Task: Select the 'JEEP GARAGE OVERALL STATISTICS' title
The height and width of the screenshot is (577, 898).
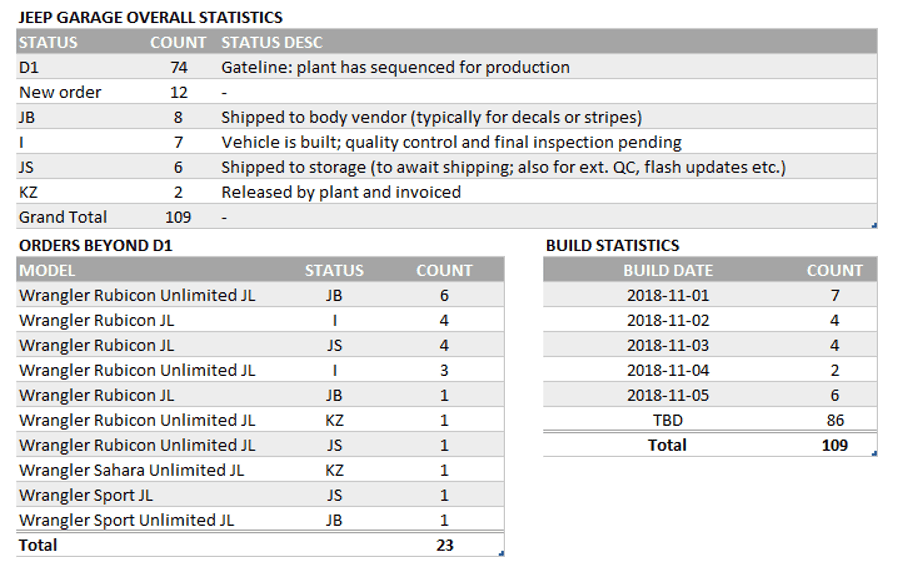Action: pos(151,17)
